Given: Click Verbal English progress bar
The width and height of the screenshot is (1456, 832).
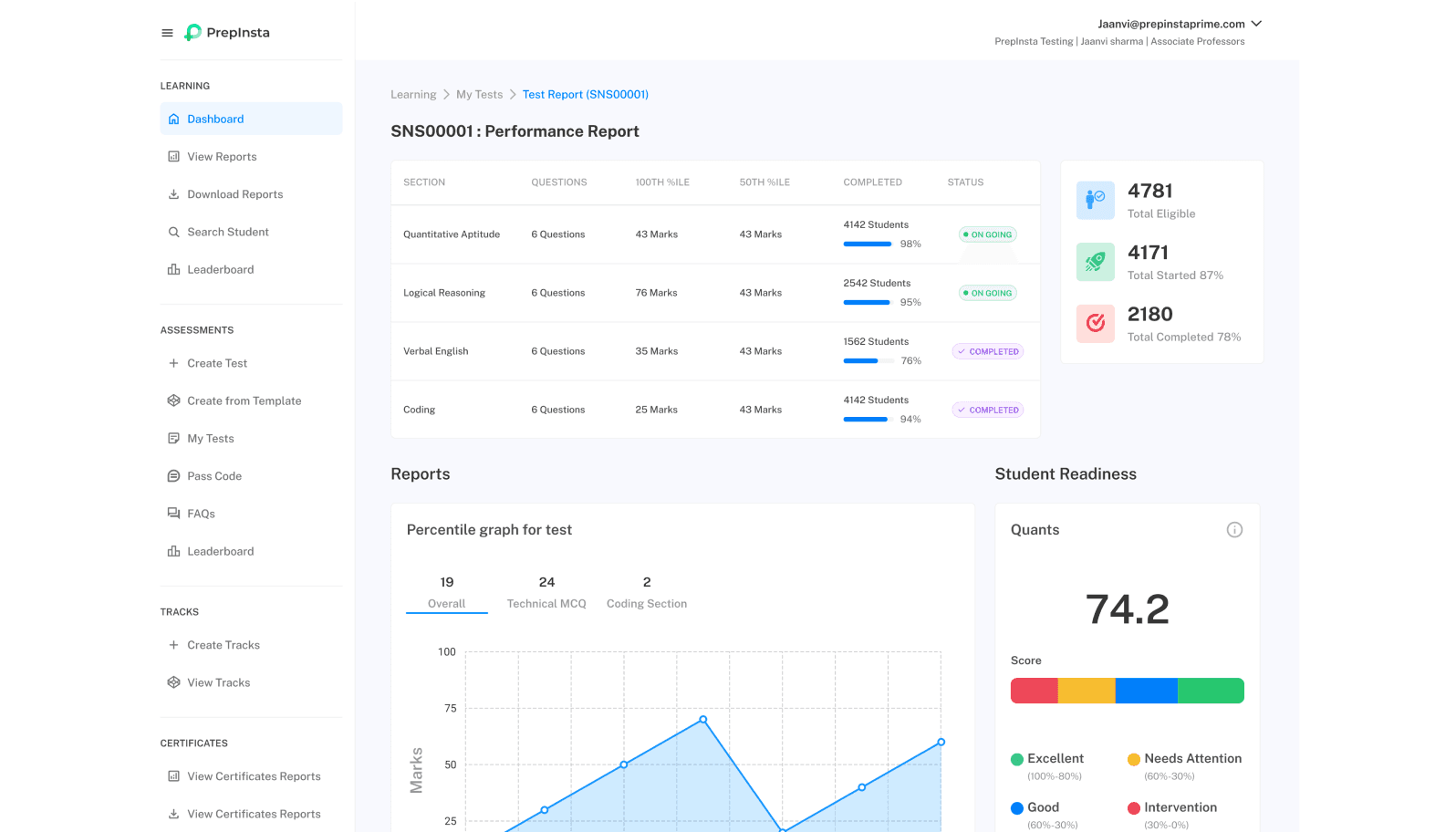Looking at the screenshot, I should pyautogui.click(x=868, y=360).
